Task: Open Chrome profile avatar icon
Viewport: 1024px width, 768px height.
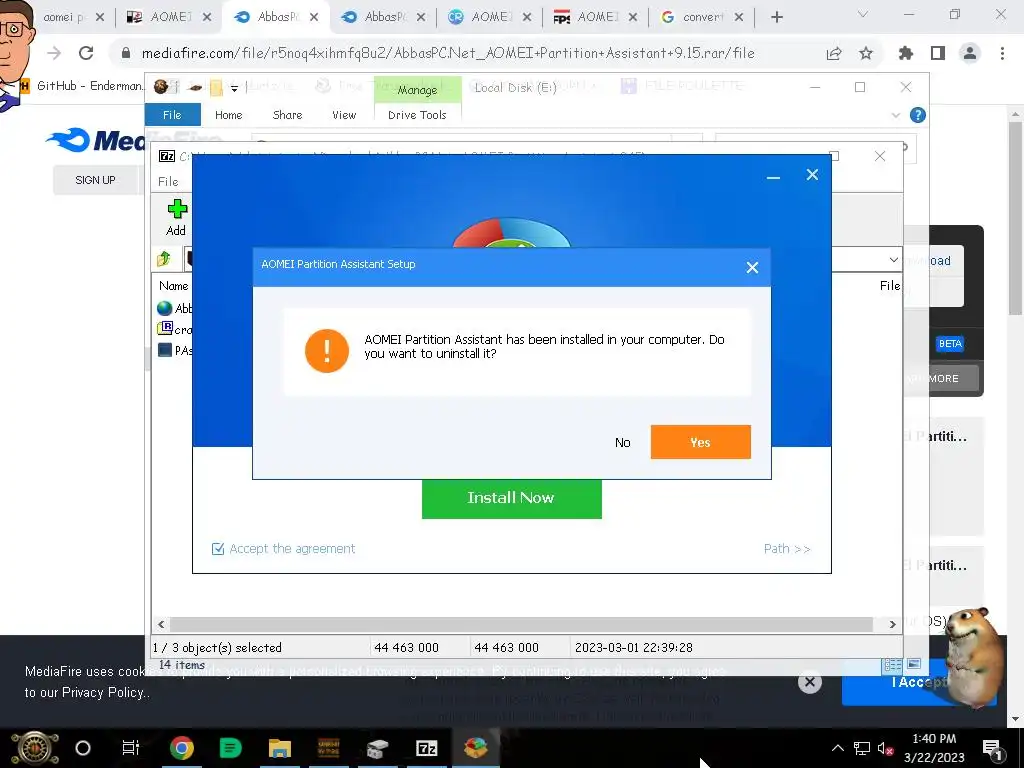Action: (970, 54)
